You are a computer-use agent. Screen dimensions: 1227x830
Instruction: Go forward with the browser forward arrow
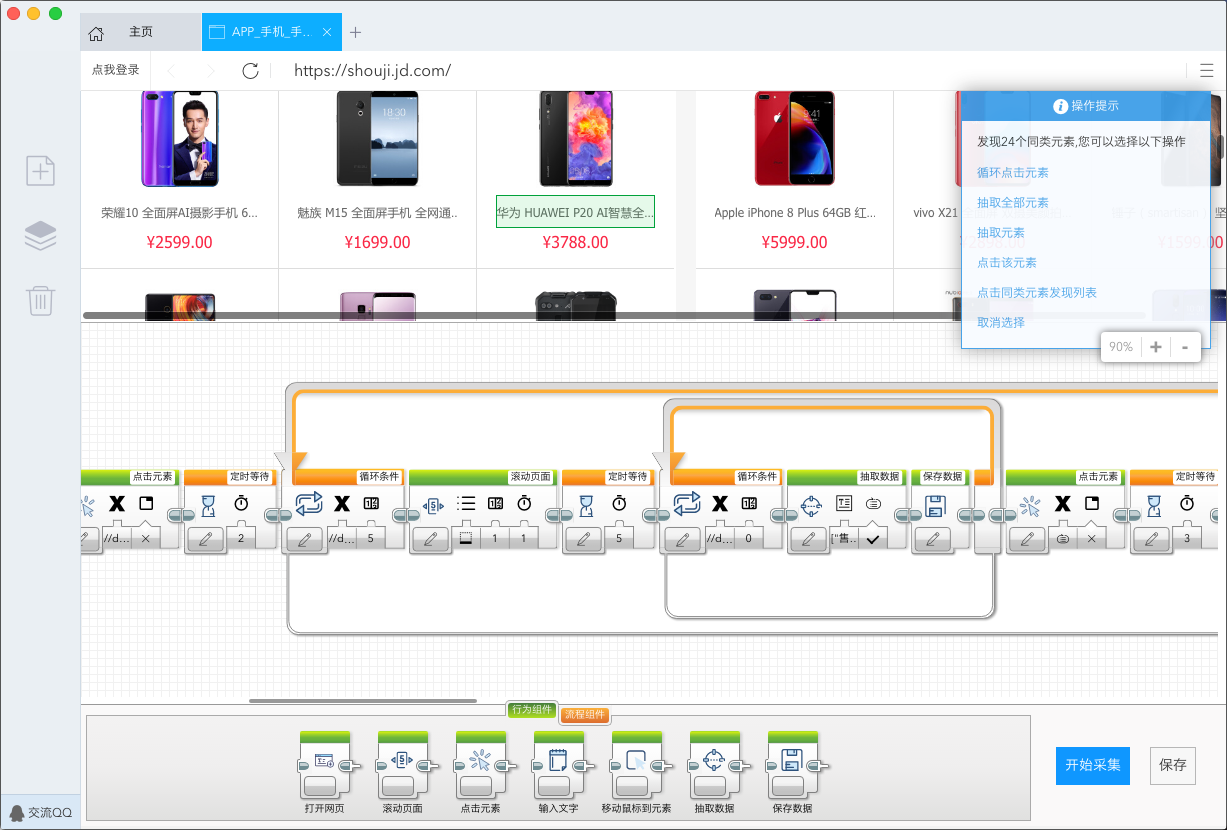pyautogui.click(x=210, y=70)
